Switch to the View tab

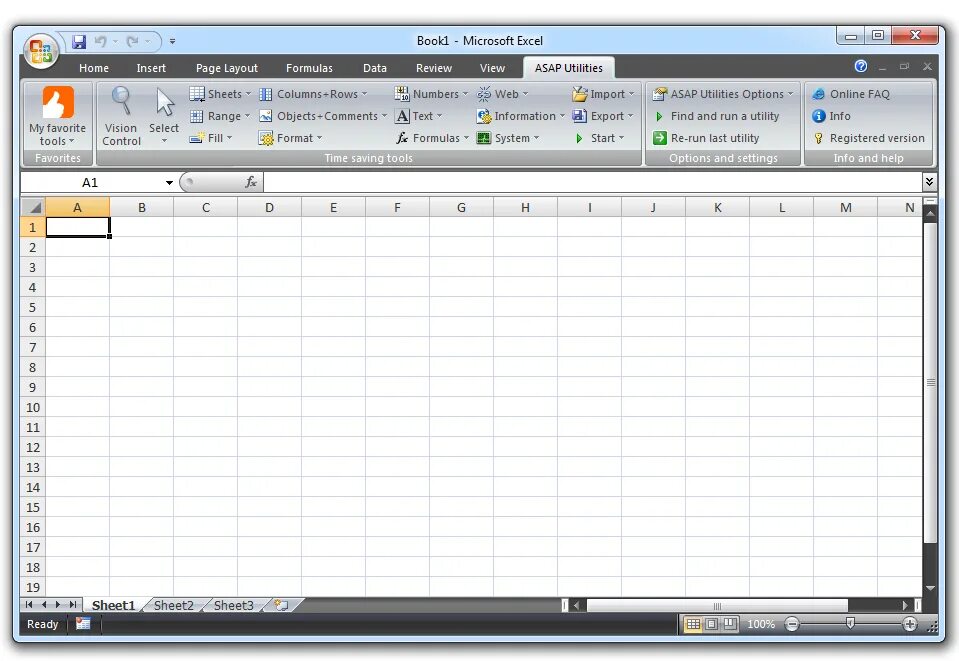click(x=492, y=68)
